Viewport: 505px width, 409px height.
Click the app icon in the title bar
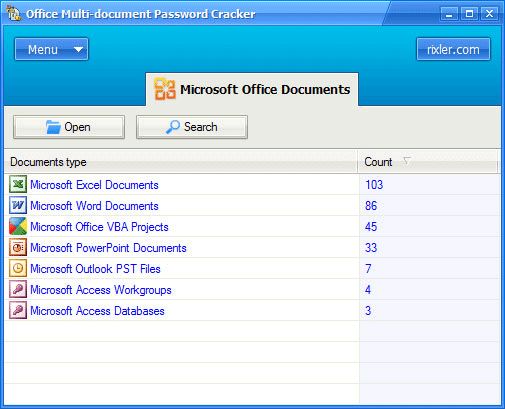(x=14, y=13)
